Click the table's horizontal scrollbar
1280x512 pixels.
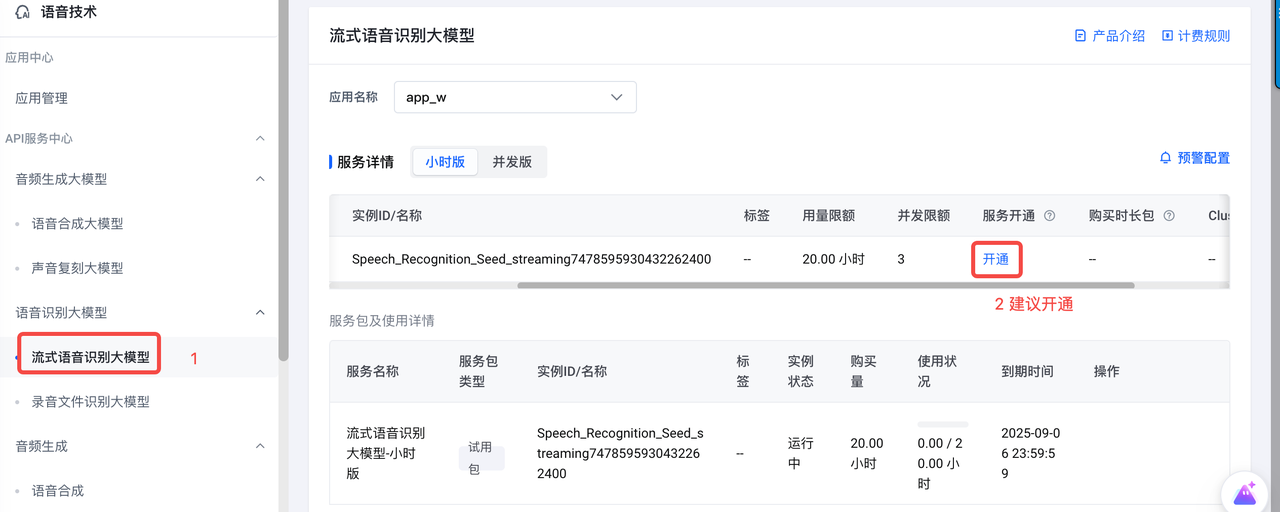pos(825,285)
